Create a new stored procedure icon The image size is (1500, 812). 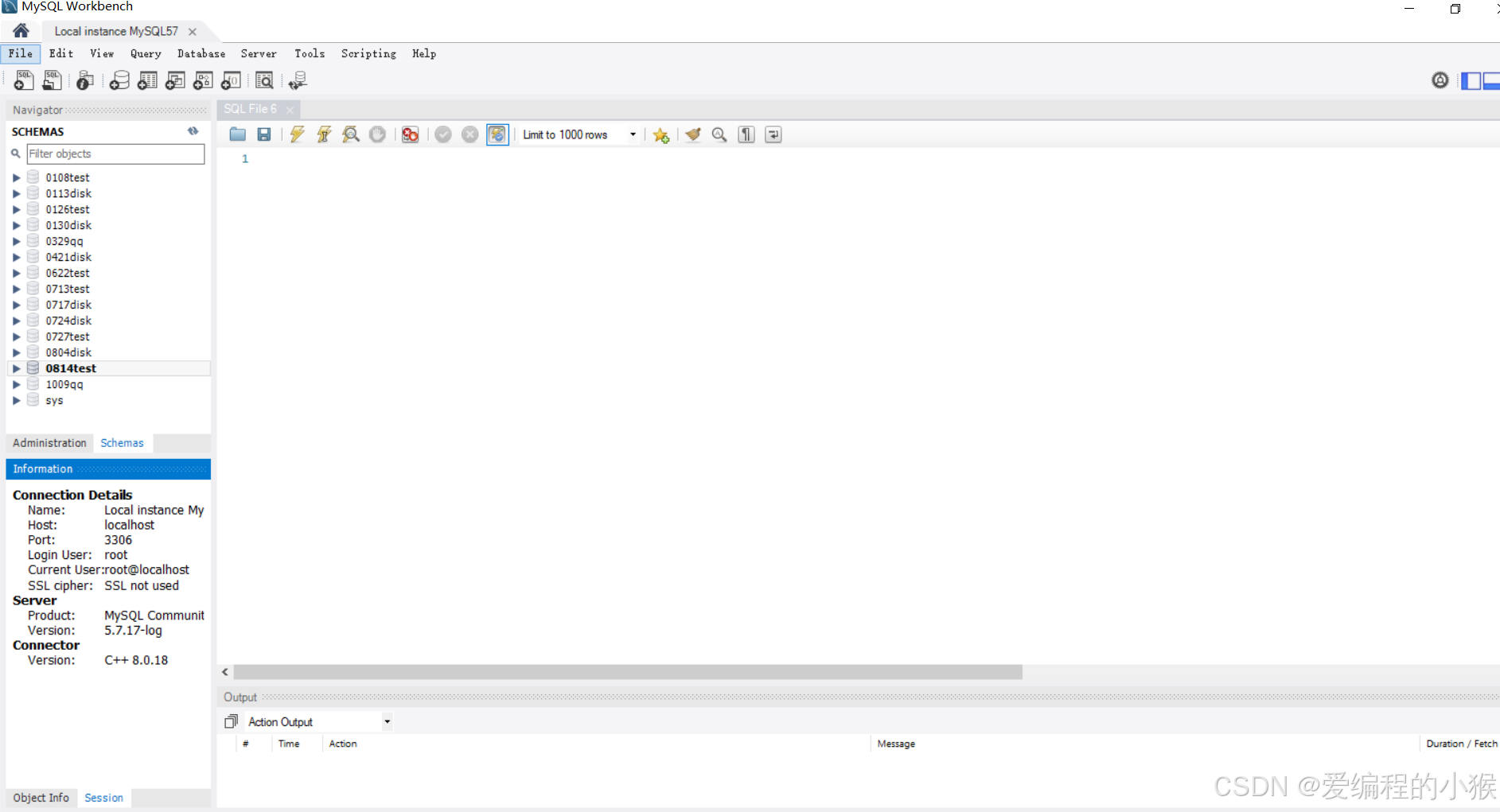(x=203, y=80)
